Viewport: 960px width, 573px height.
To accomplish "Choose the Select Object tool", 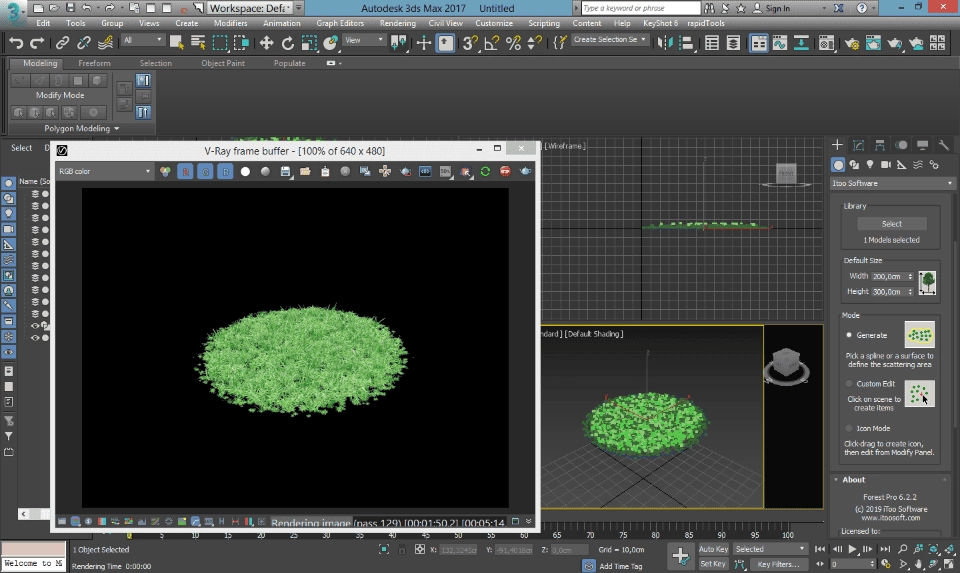I will coord(177,43).
